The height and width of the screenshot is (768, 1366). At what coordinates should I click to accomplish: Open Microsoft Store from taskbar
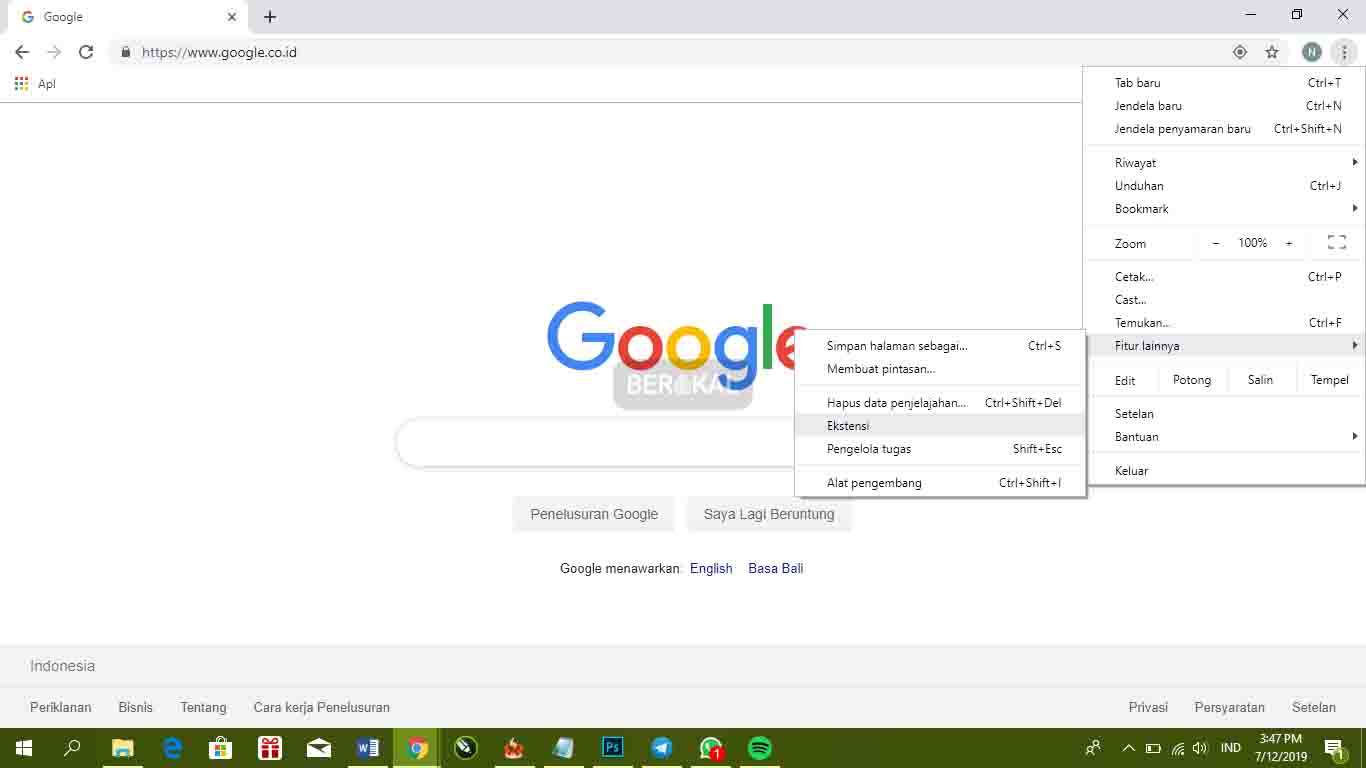pyautogui.click(x=220, y=748)
